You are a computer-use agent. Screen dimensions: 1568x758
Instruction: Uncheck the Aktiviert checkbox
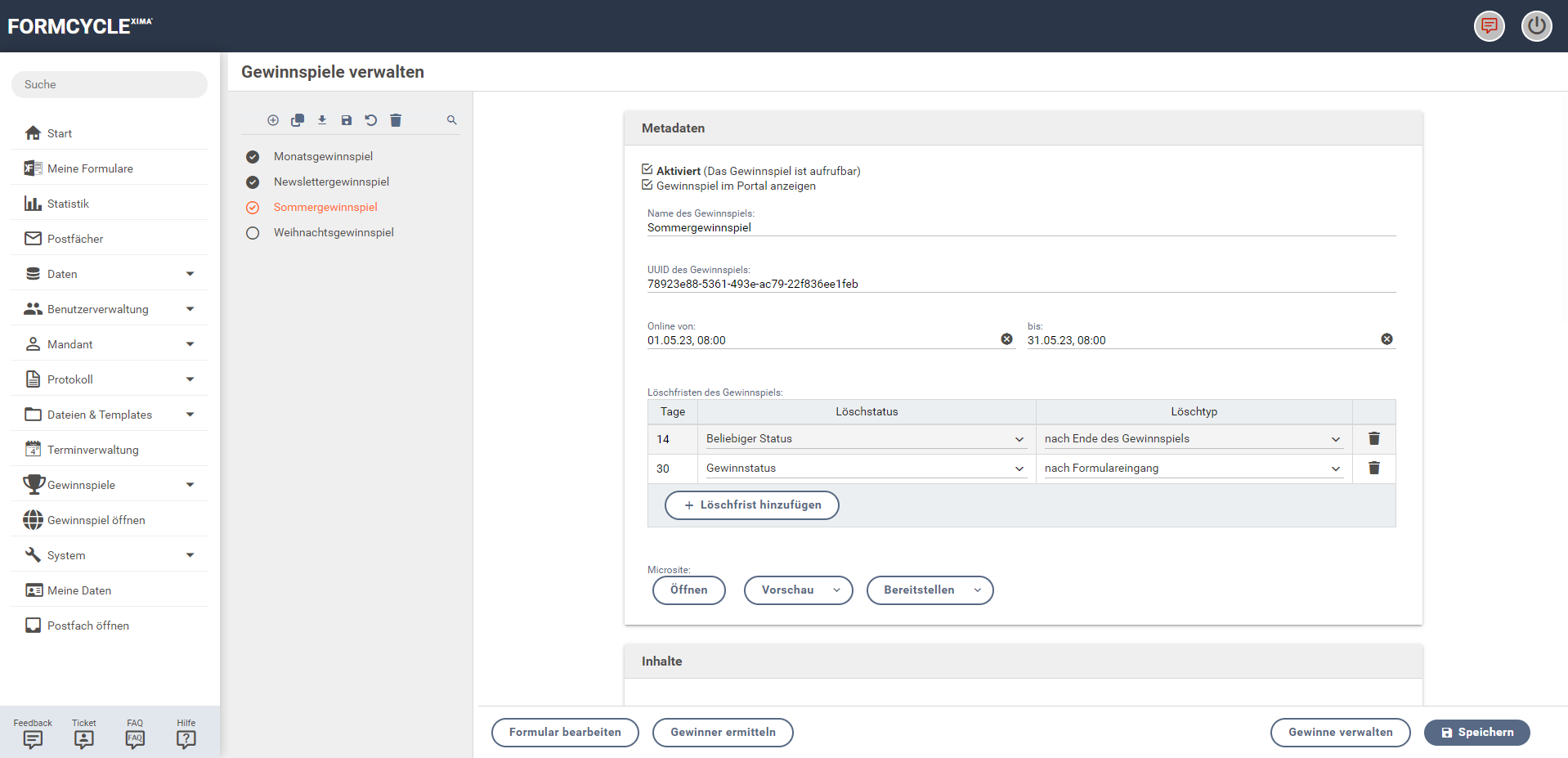pos(647,170)
